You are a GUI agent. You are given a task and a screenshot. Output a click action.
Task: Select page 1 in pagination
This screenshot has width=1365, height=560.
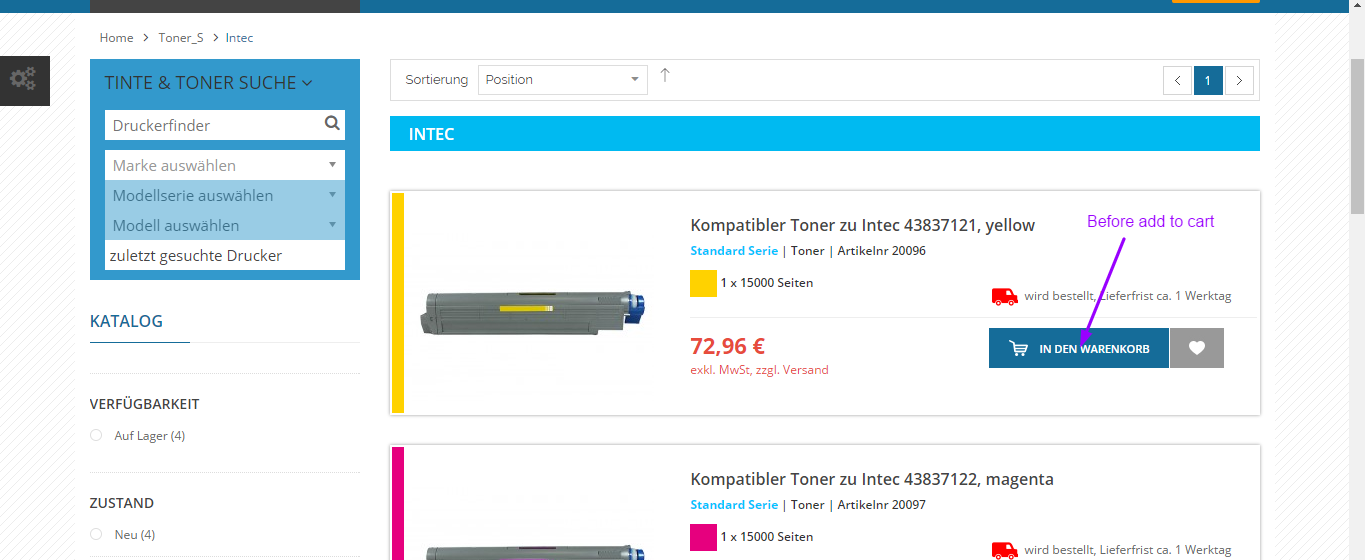(1208, 80)
